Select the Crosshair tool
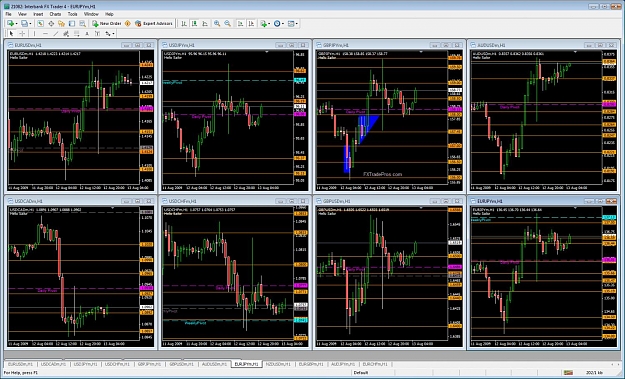Viewport: 625px width, 379px height. pos(22,33)
